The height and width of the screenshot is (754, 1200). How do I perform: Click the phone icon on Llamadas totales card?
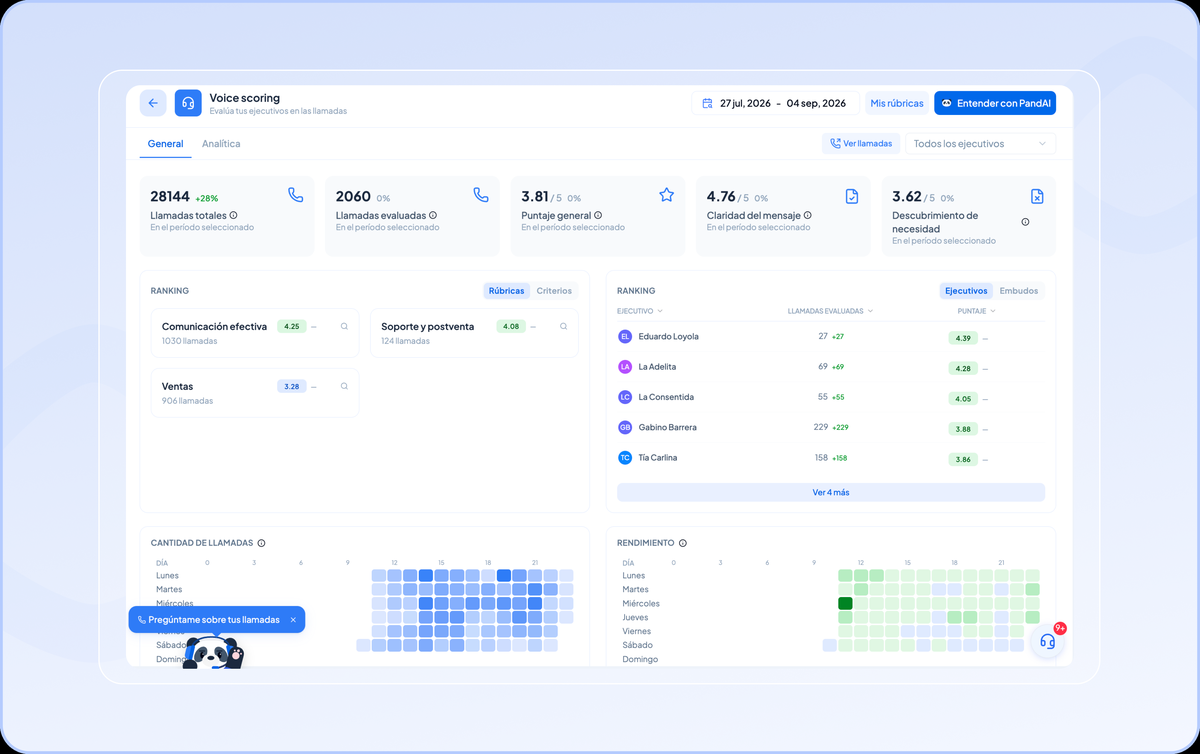(295, 195)
